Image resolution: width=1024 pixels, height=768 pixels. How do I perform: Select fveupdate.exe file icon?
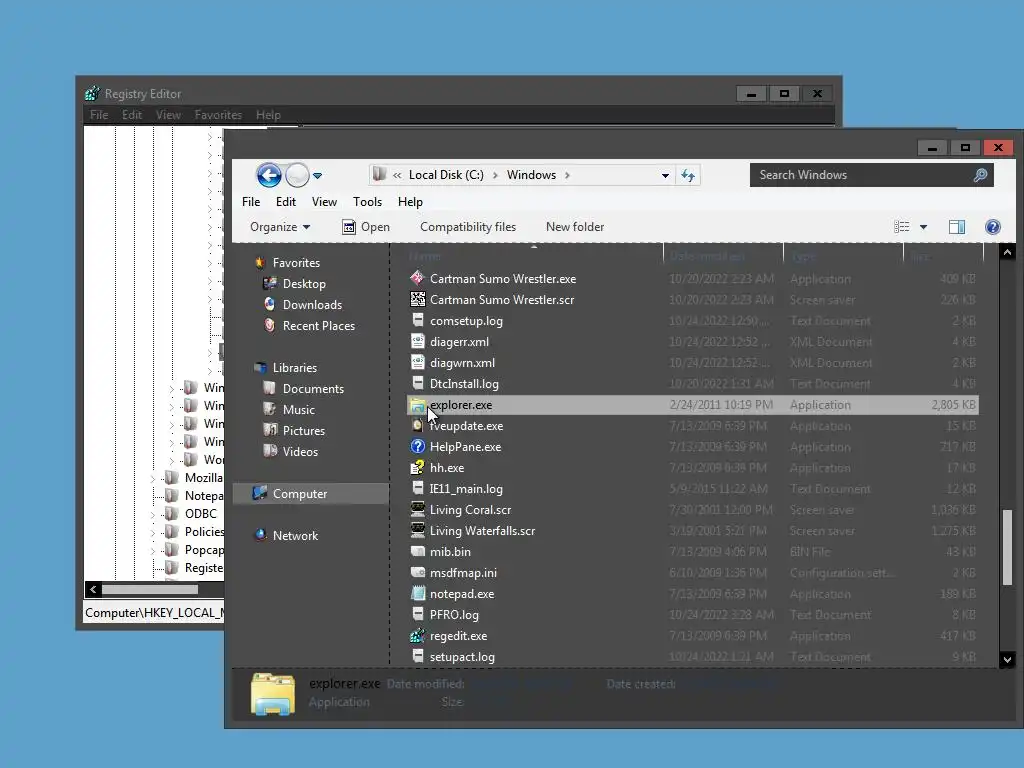[x=417, y=425]
